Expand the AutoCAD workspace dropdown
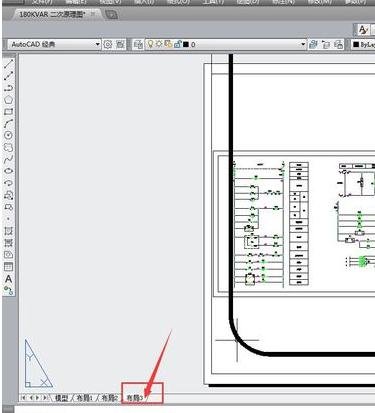The height and width of the screenshot is (413, 375). (97, 44)
